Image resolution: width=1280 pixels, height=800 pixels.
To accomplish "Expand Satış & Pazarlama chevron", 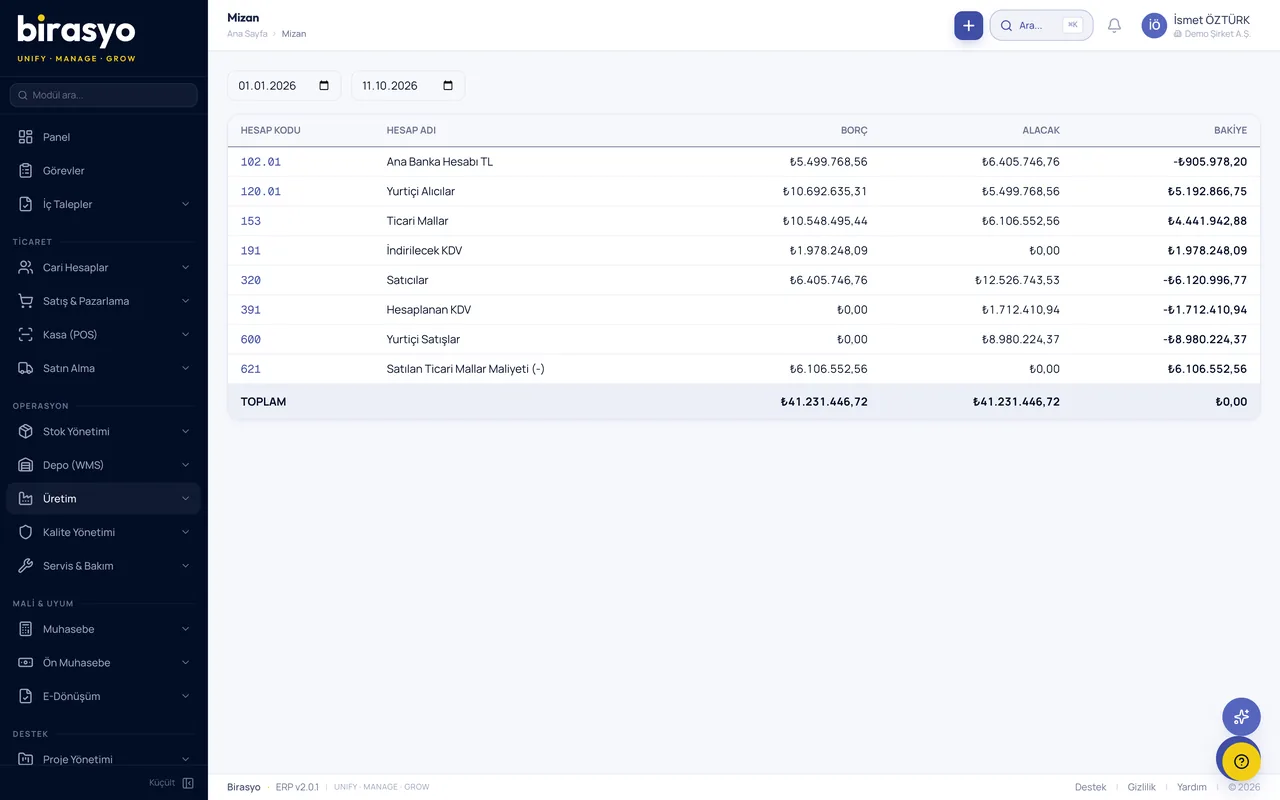I will (185, 301).
